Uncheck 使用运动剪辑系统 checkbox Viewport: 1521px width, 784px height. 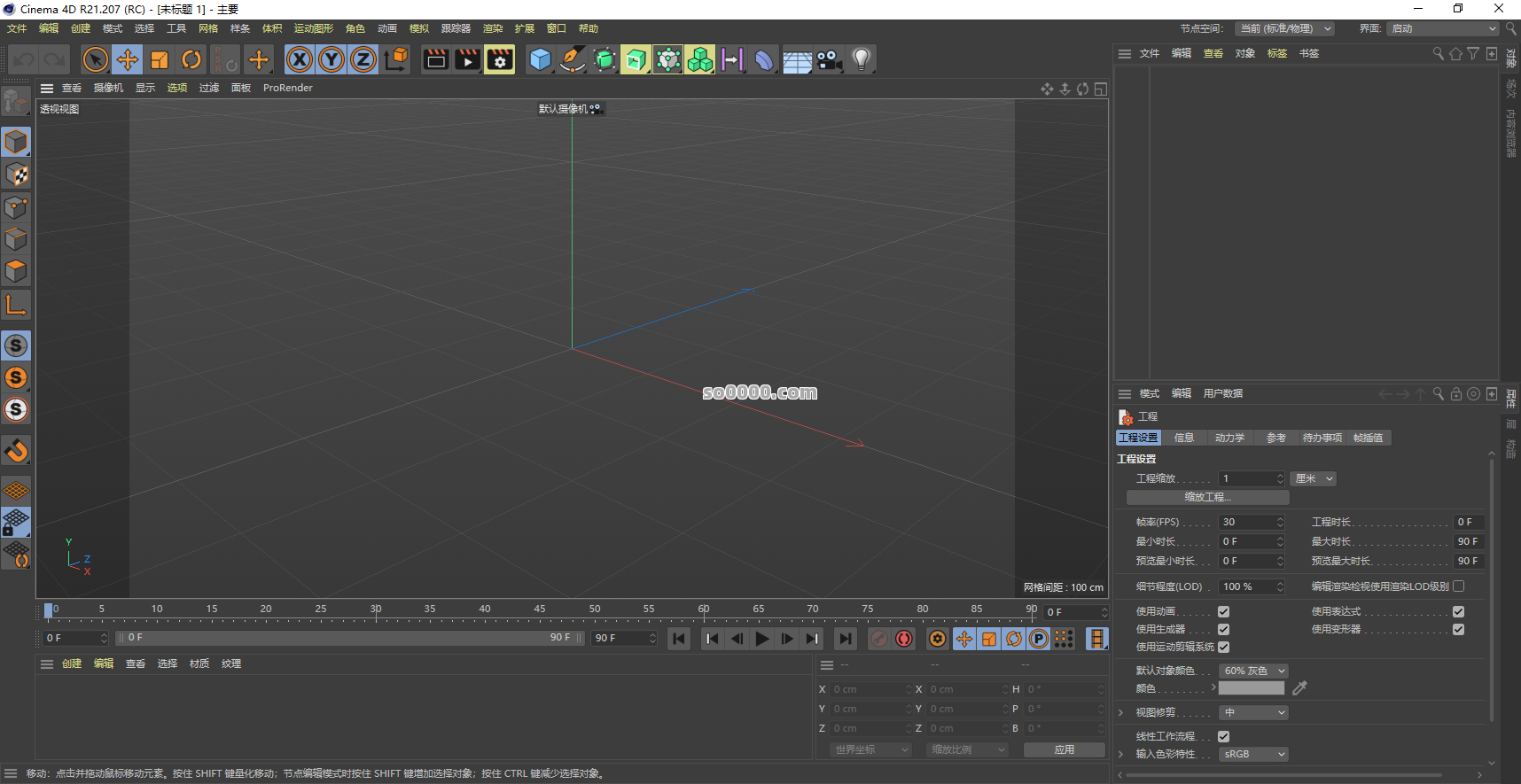[x=1223, y=647]
